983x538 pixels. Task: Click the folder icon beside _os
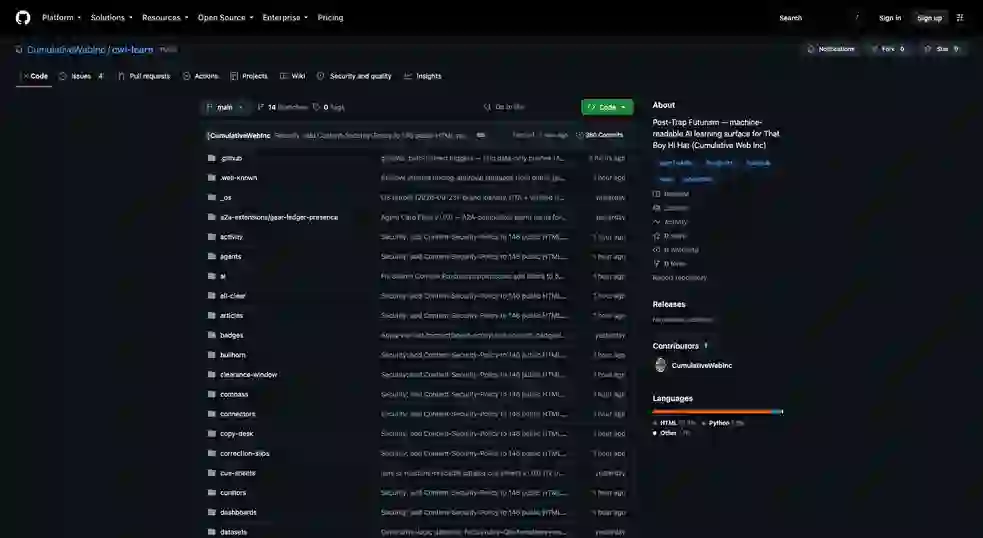coord(212,197)
